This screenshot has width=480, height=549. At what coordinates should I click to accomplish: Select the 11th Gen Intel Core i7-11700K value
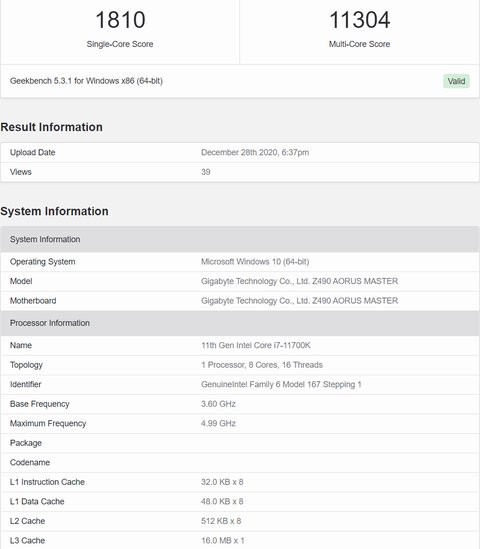(x=256, y=346)
